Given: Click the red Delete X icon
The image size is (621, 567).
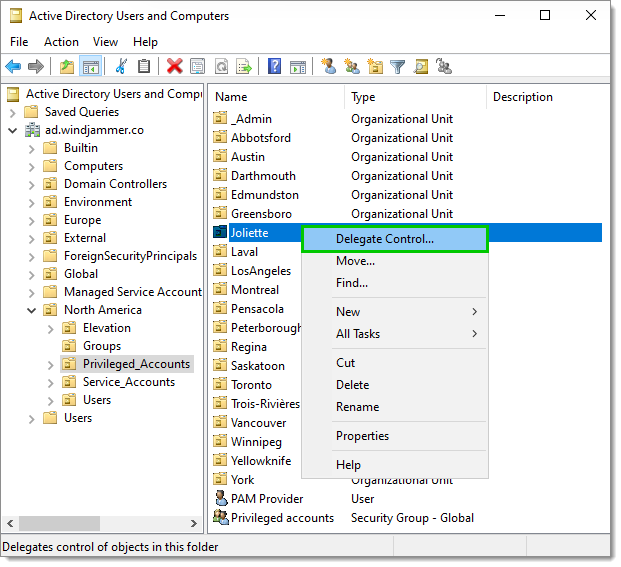Looking at the screenshot, I should click(174, 66).
